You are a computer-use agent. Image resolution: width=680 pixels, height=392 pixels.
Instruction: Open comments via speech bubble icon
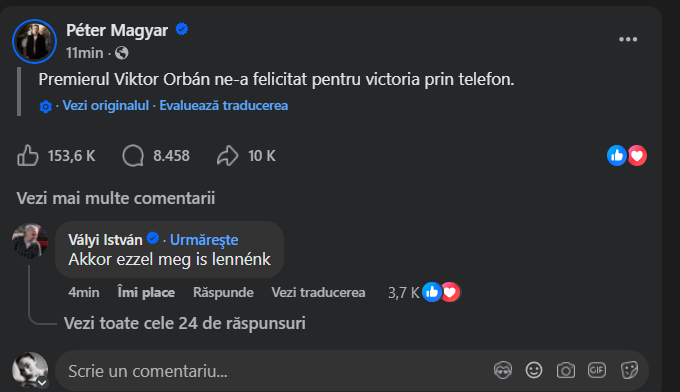(133, 155)
